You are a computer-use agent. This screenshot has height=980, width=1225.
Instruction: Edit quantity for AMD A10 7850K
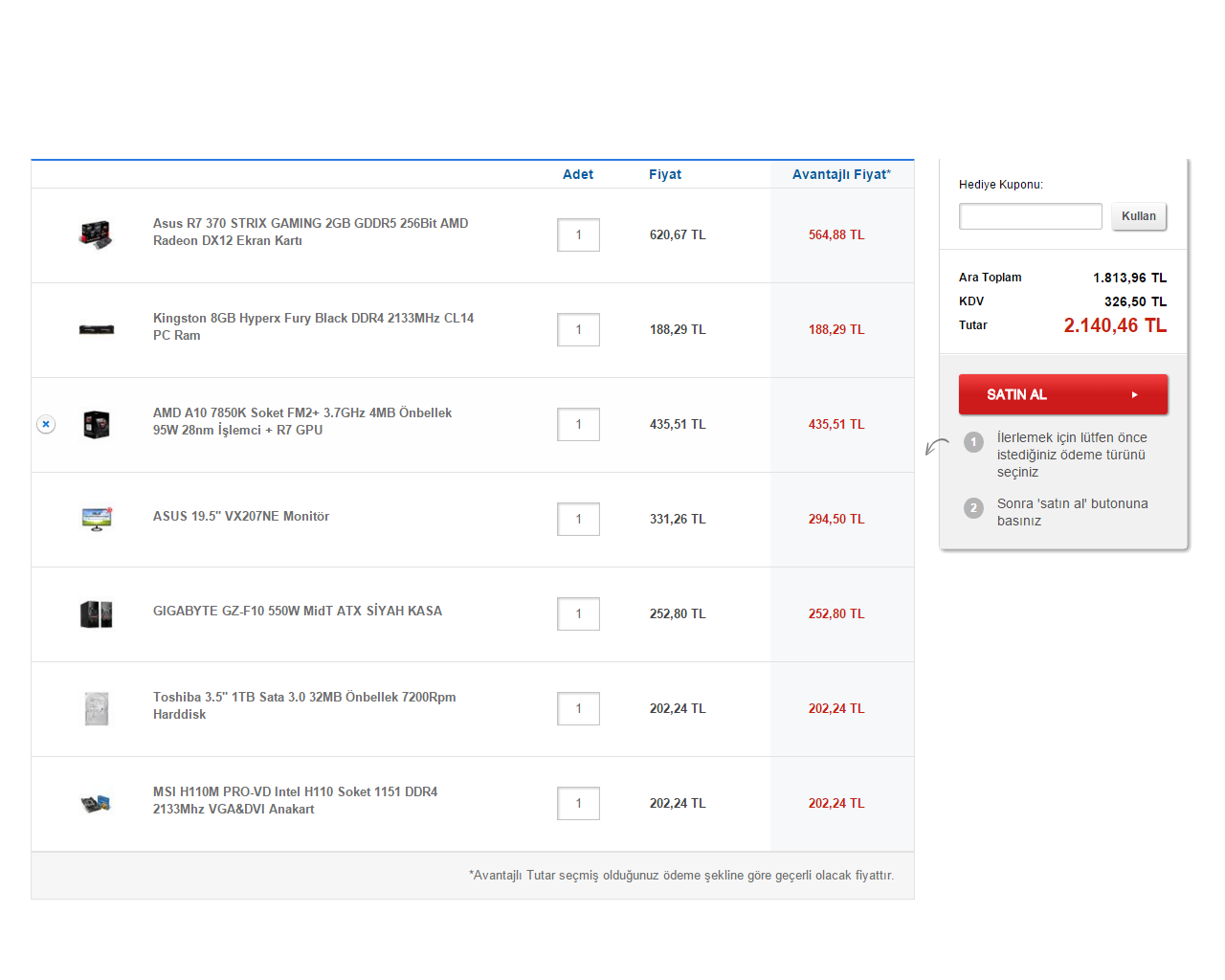pos(578,424)
